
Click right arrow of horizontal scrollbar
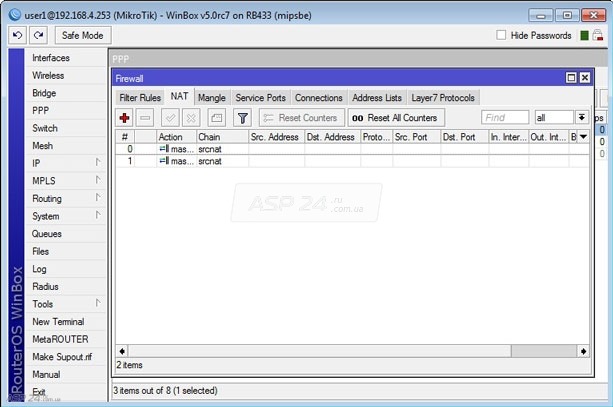583,351
